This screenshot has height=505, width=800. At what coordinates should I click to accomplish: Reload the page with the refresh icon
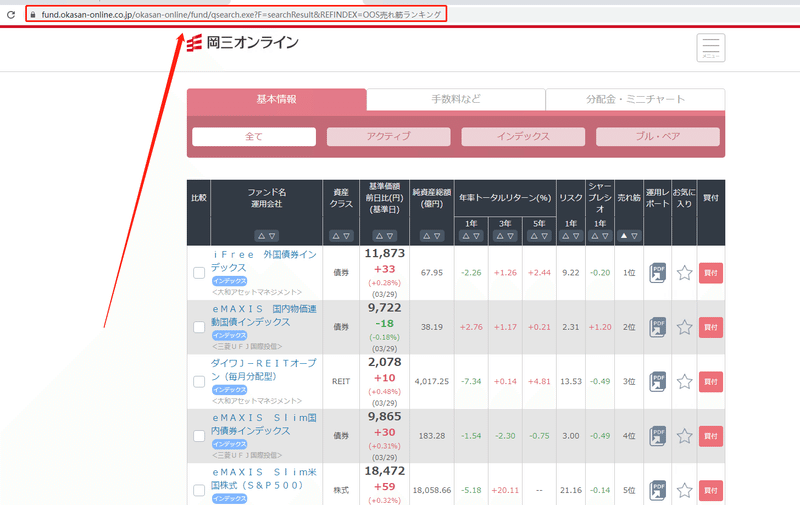[11, 15]
